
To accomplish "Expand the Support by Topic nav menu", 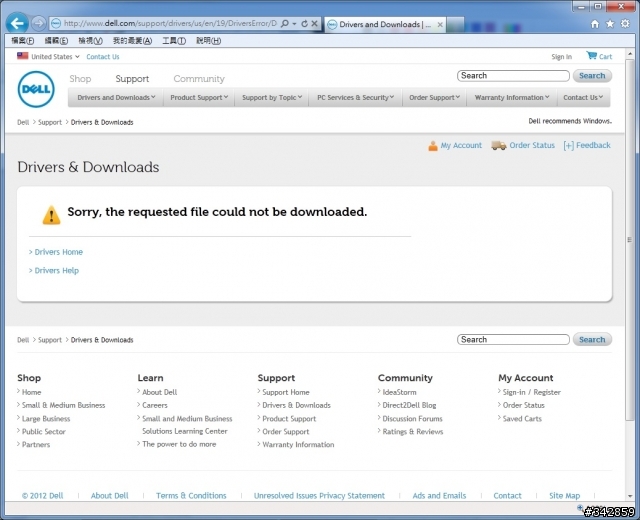I will tap(272, 98).
